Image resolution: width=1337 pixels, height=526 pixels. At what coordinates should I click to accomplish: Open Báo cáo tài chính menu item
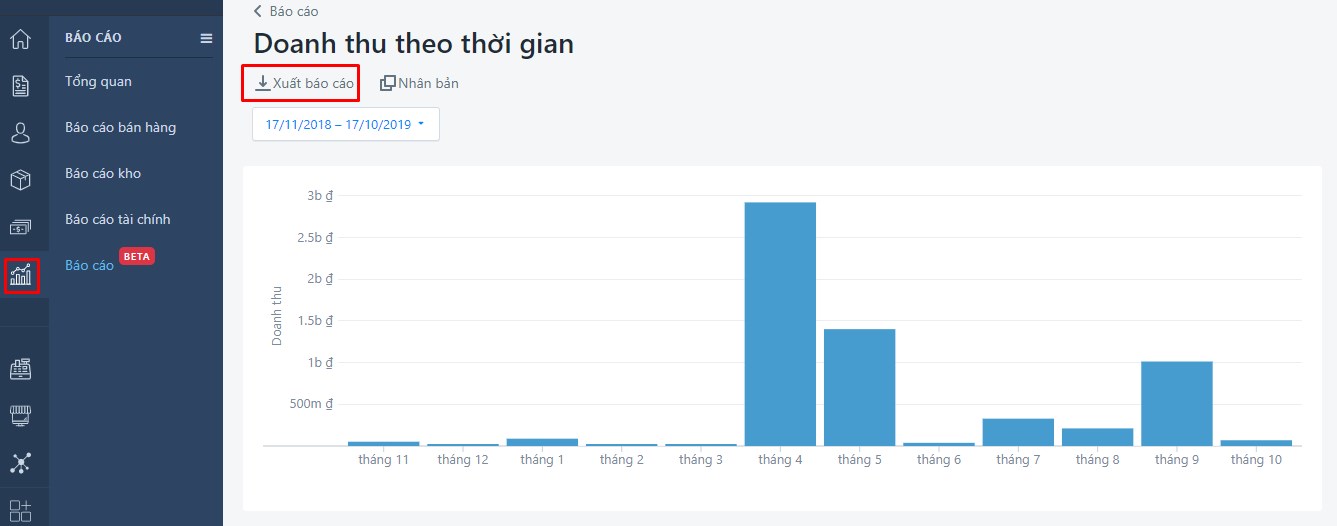coord(118,219)
